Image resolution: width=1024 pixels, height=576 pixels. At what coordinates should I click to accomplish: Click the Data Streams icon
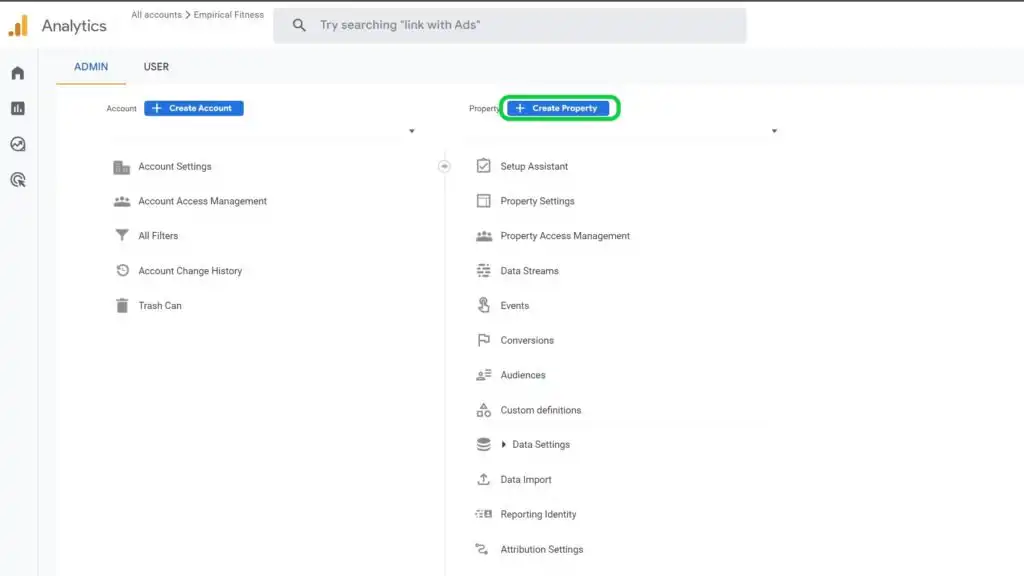(484, 271)
